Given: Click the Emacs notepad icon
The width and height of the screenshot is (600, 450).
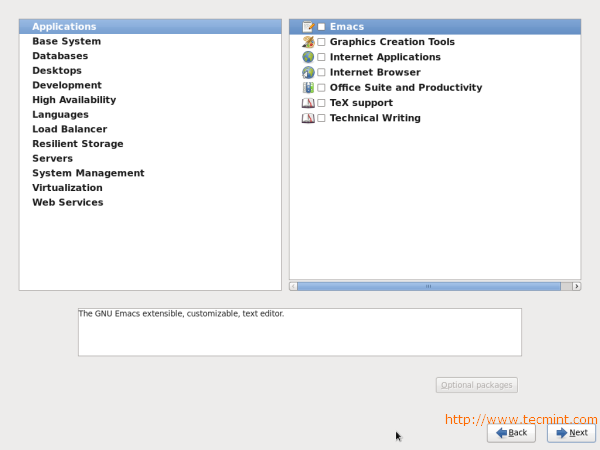Looking at the screenshot, I should pos(308,26).
